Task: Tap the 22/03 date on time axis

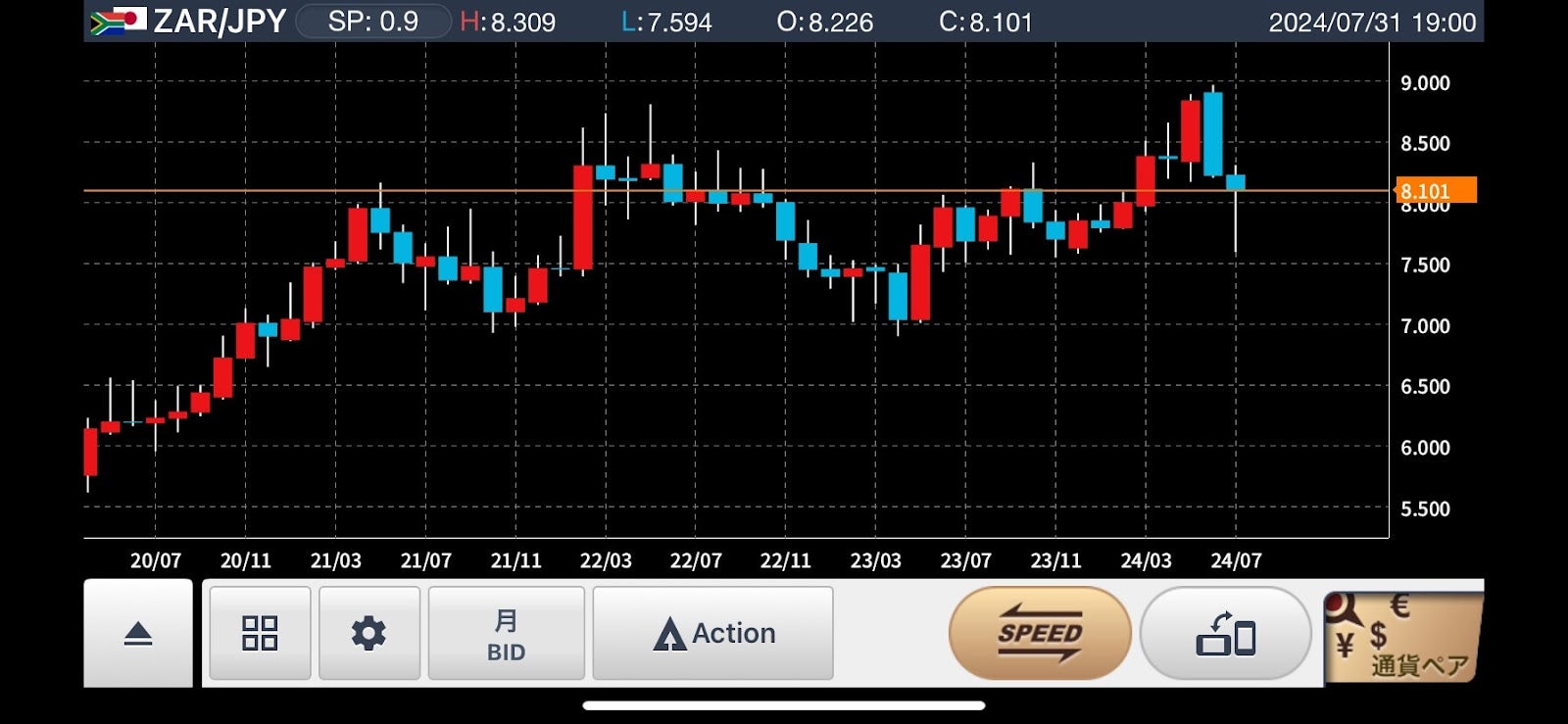Action: pos(606,560)
